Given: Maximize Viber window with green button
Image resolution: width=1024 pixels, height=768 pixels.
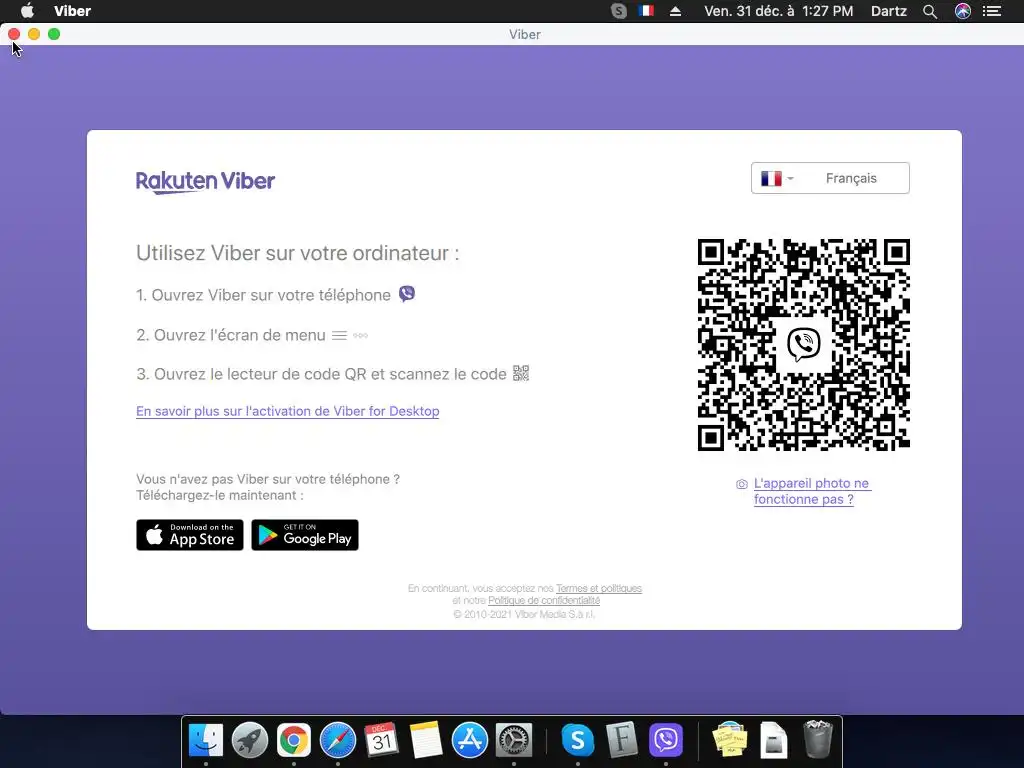Looking at the screenshot, I should 54,34.
